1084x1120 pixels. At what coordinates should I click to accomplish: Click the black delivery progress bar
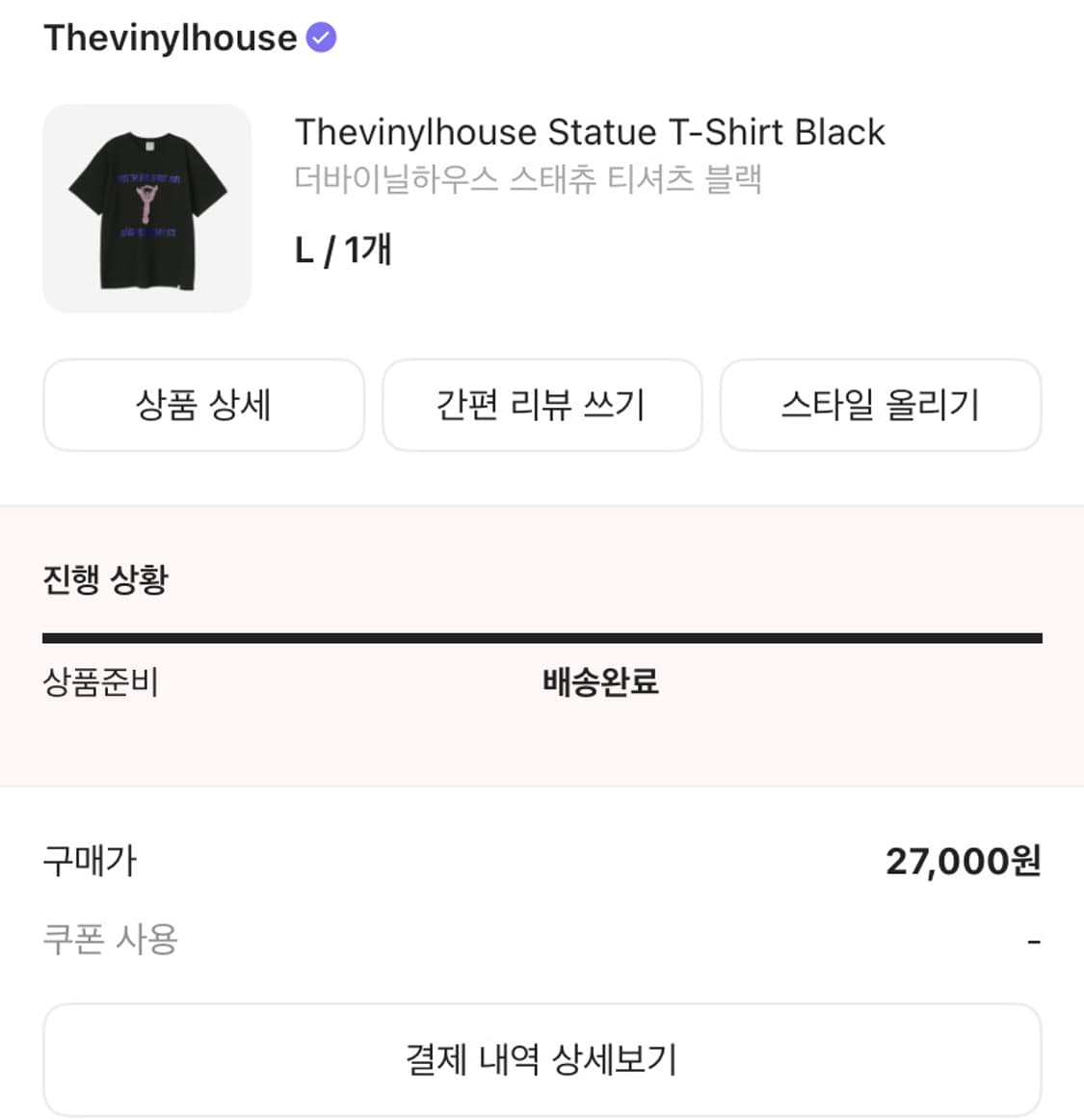click(542, 638)
